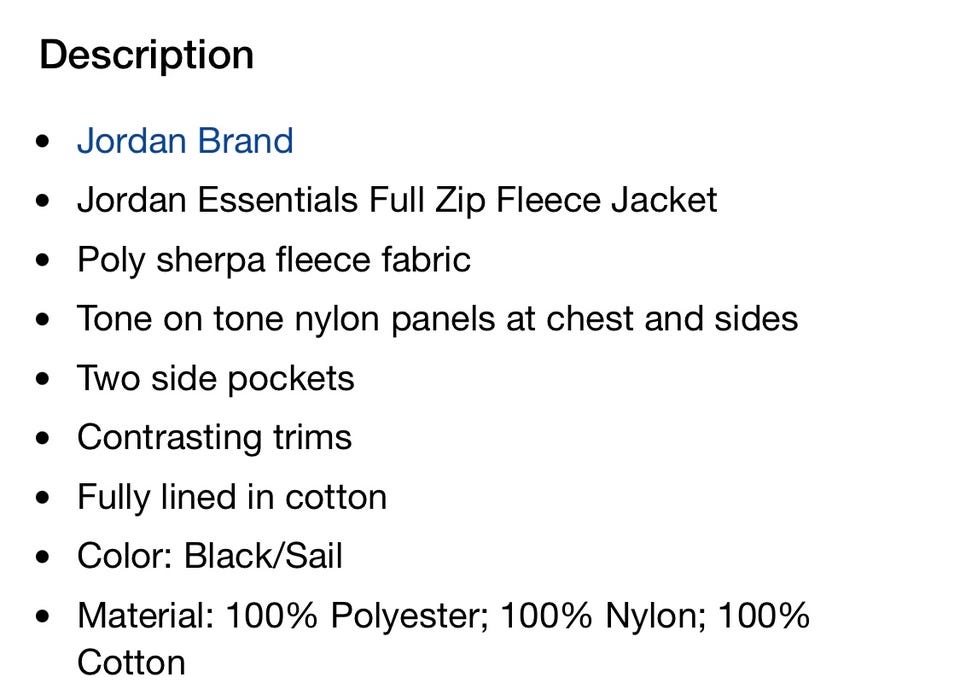Click the bullet beside Jordan Essentials line
The image size is (960, 689).
click(x=42, y=200)
